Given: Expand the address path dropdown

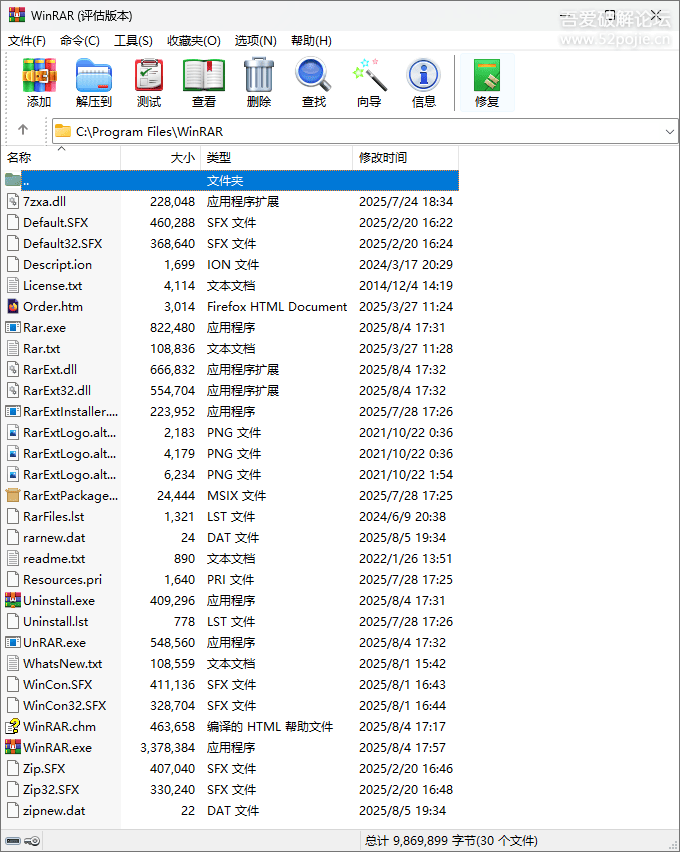Looking at the screenshot, I should click(x=669, y=131).
